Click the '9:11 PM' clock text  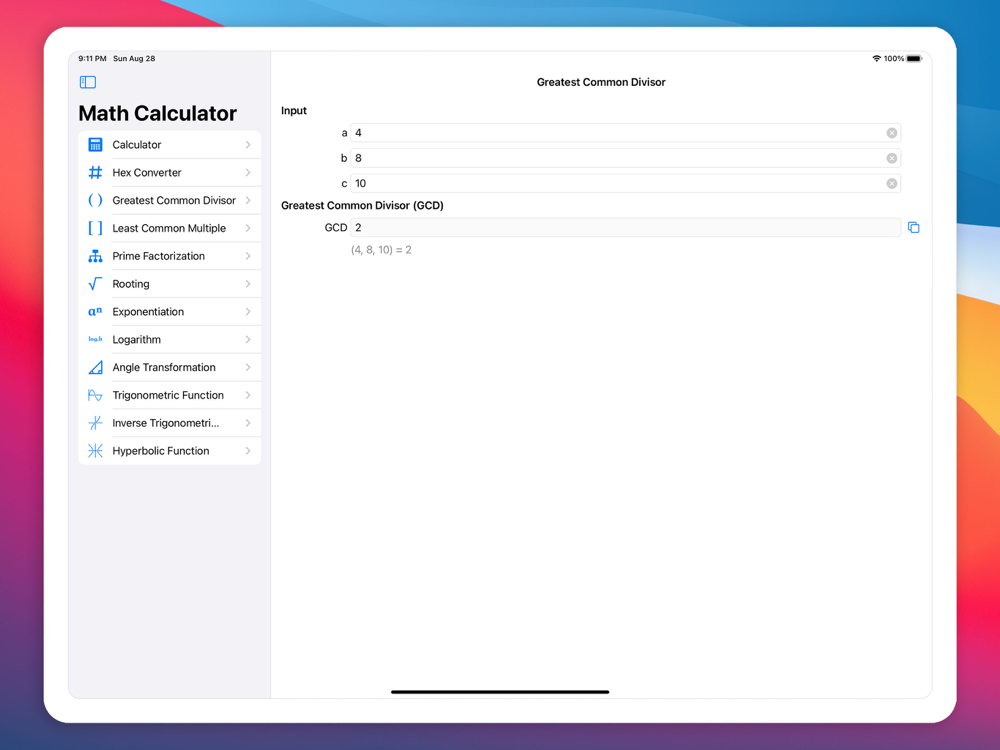(92, 59)
